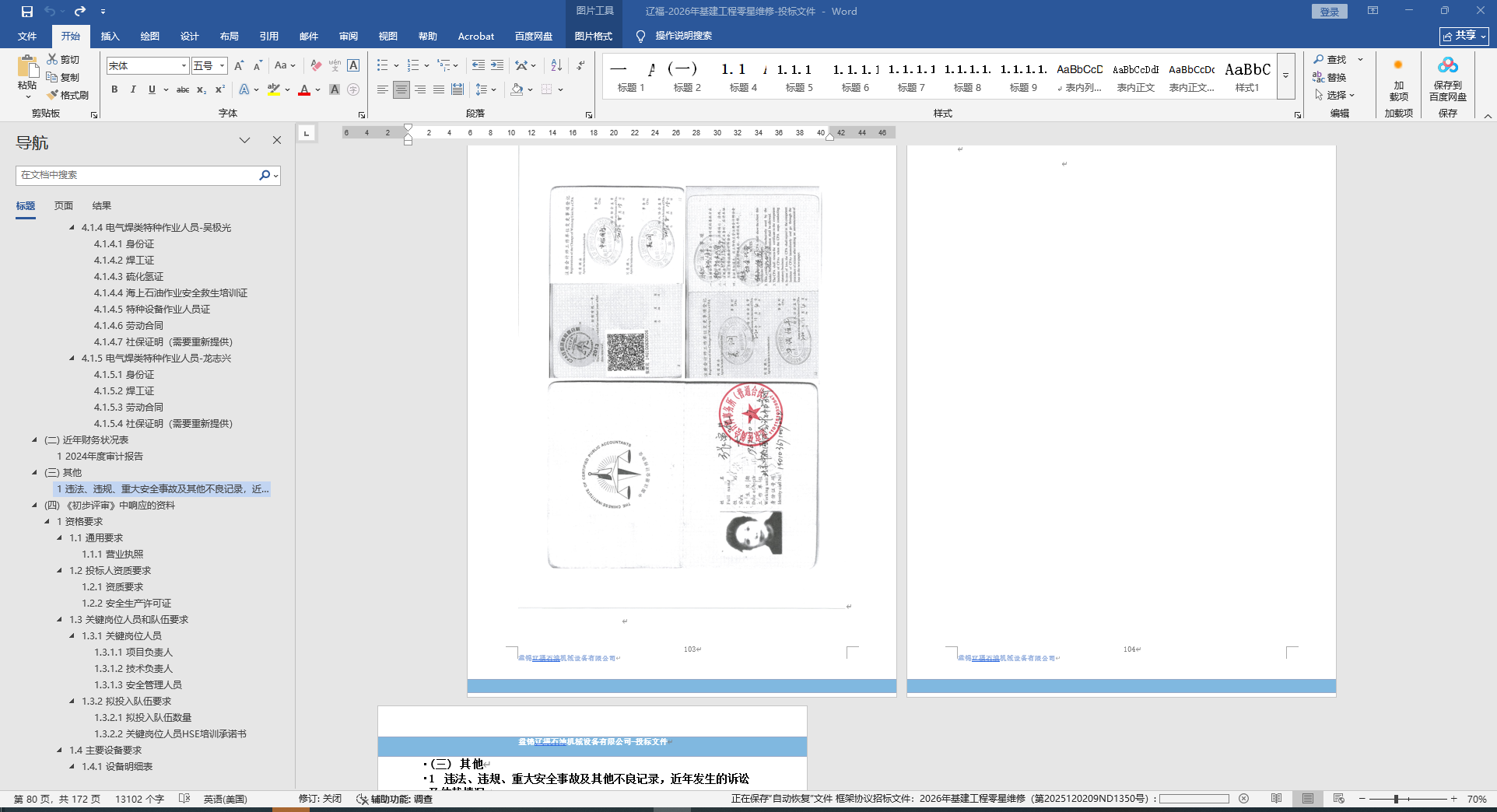
Task: Open the 文件 menu
Action: 27,37
